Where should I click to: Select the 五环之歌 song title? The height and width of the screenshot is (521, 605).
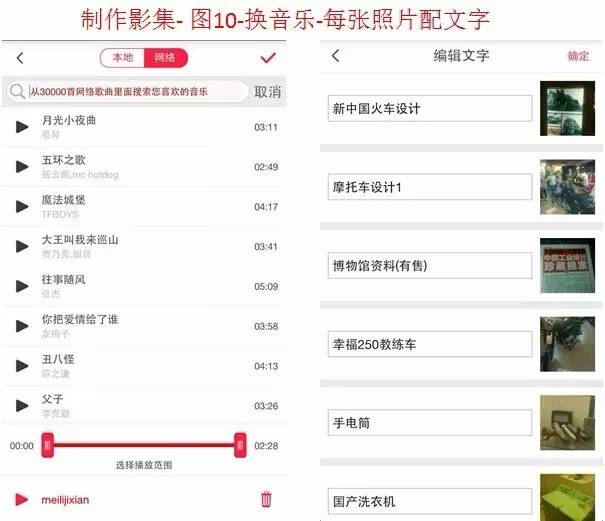(63, 160)
